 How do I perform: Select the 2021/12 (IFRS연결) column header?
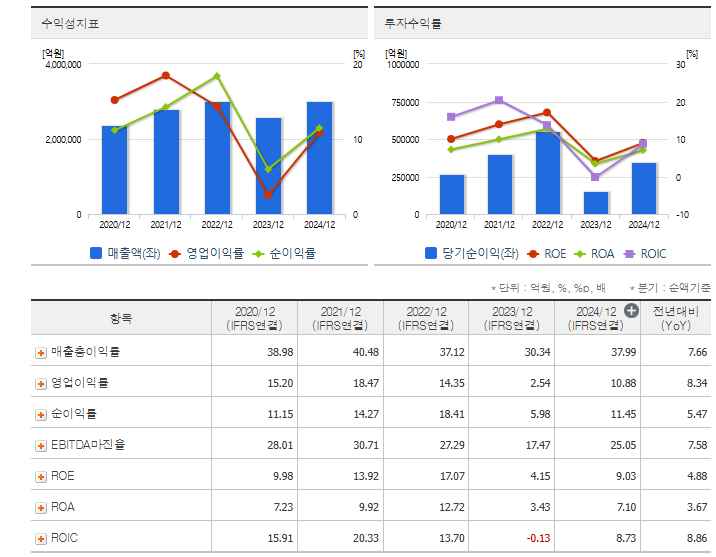pos(340,318)
